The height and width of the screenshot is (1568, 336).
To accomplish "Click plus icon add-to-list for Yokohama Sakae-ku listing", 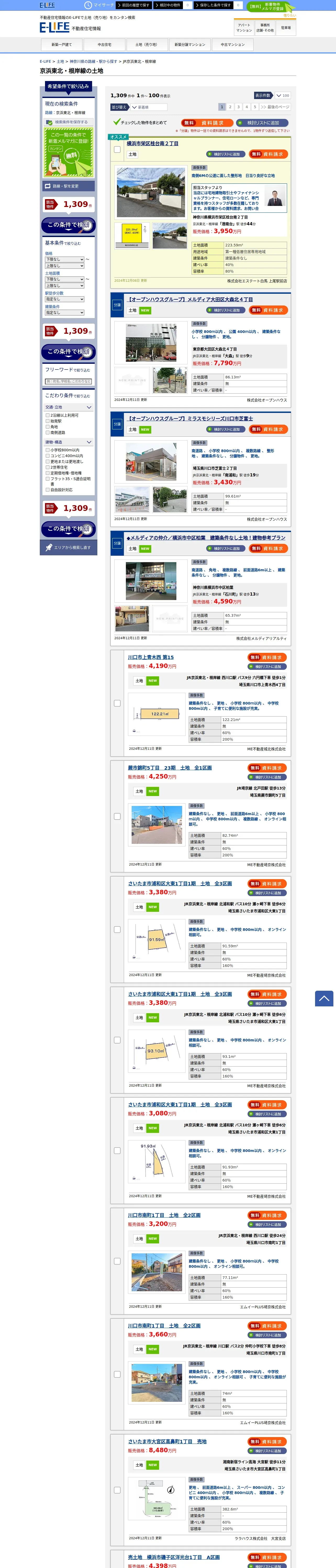I will [210, 154].
